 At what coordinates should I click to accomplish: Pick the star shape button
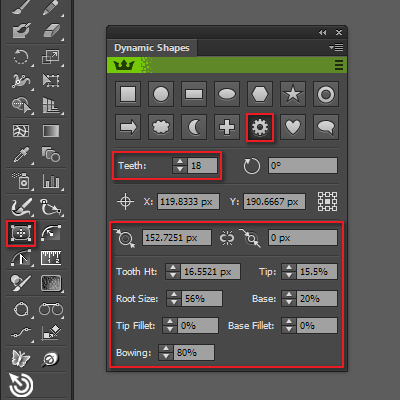(x=293, y=94)
